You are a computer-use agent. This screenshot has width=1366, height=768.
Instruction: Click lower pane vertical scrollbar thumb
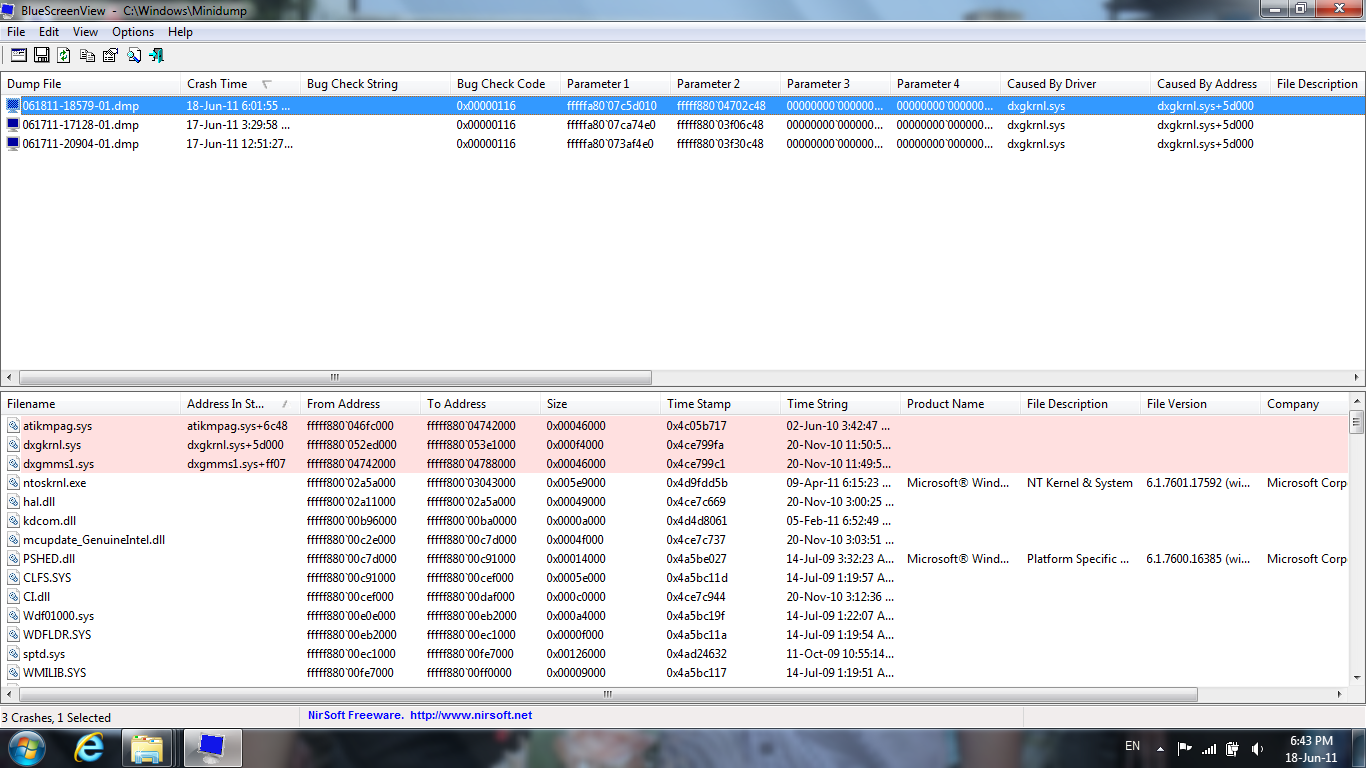pyautogui.click(x=1356, y=422)
